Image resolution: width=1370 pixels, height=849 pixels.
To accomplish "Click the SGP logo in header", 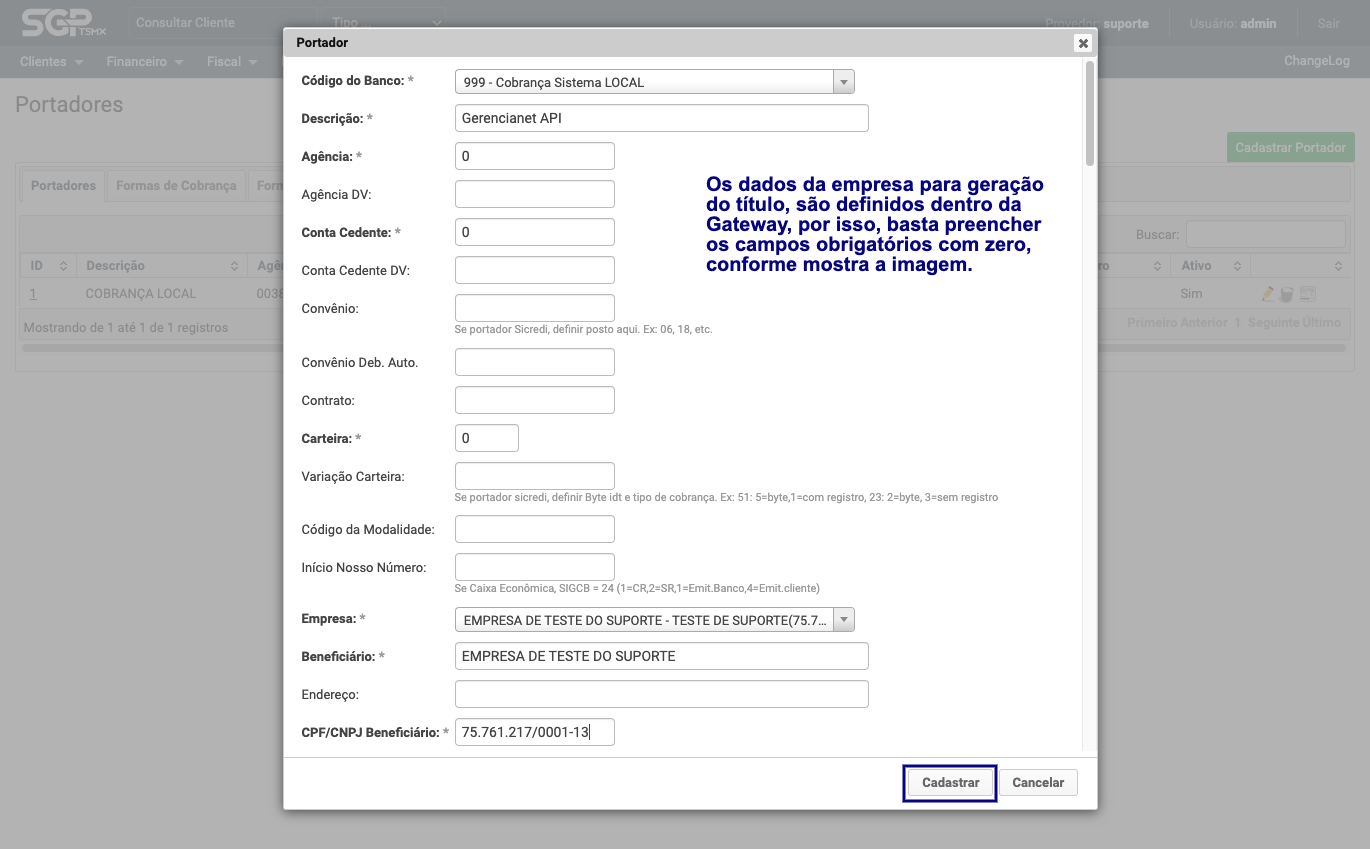I will click(x=63, y=23).
